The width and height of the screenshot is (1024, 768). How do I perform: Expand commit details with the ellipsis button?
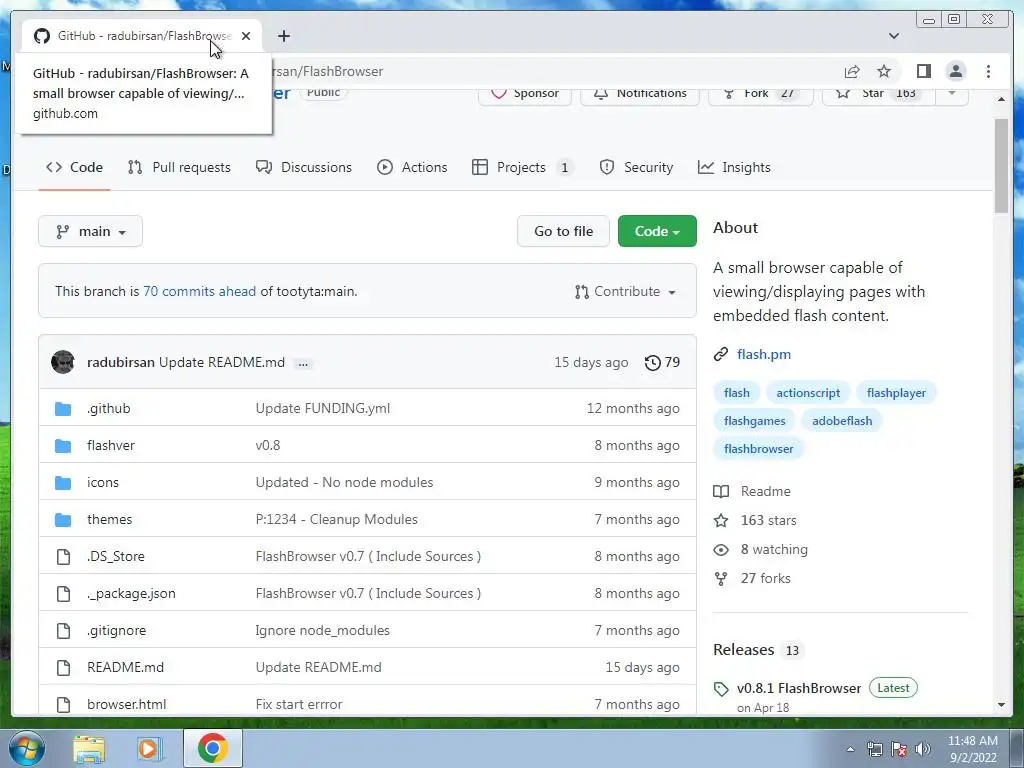click(x=303, y=363)
